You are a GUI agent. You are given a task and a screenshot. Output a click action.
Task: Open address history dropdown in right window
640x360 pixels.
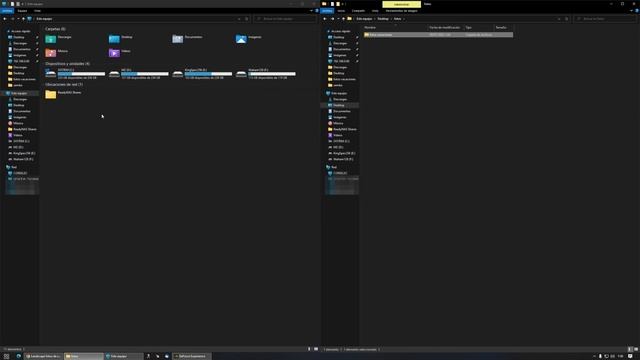point(559,19)
